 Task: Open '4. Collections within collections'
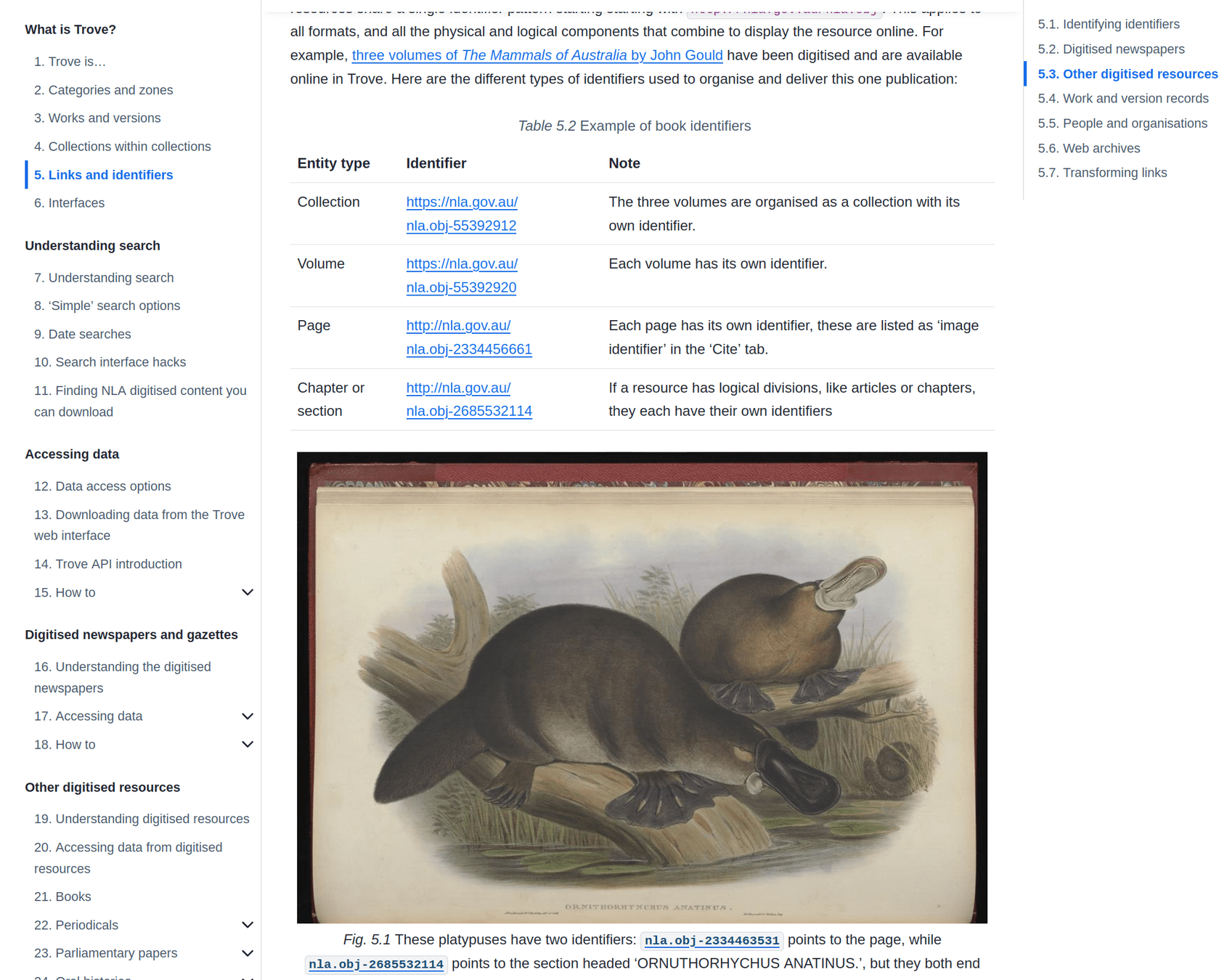122,147
